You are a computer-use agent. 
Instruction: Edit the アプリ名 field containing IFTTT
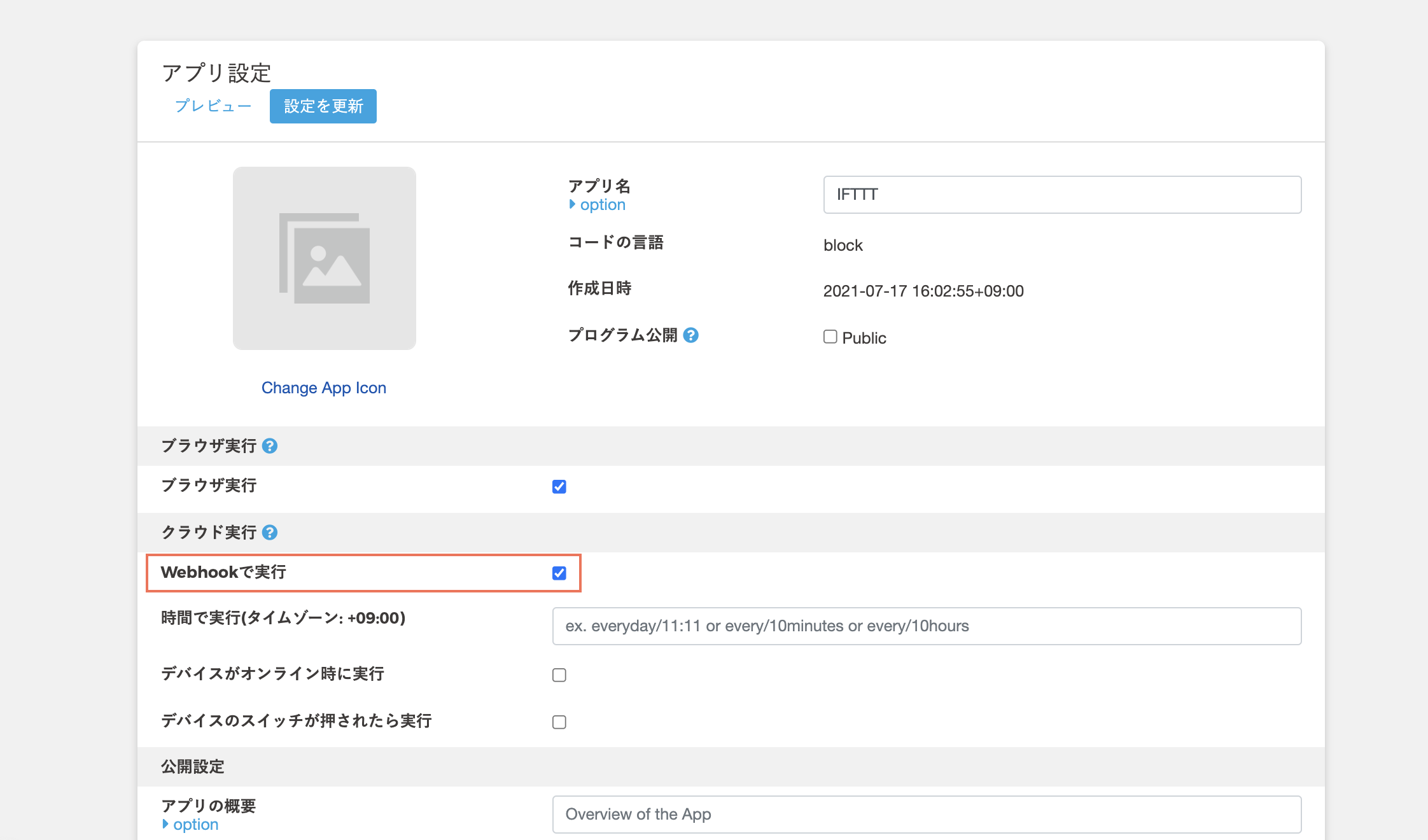pos(1061,195)
